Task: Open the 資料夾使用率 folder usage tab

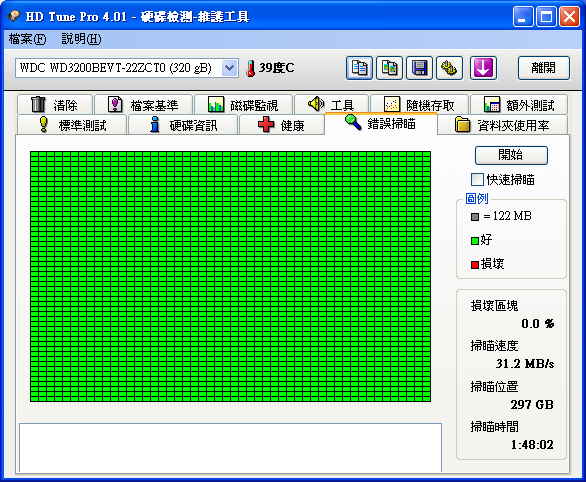Action: [502, 125]
